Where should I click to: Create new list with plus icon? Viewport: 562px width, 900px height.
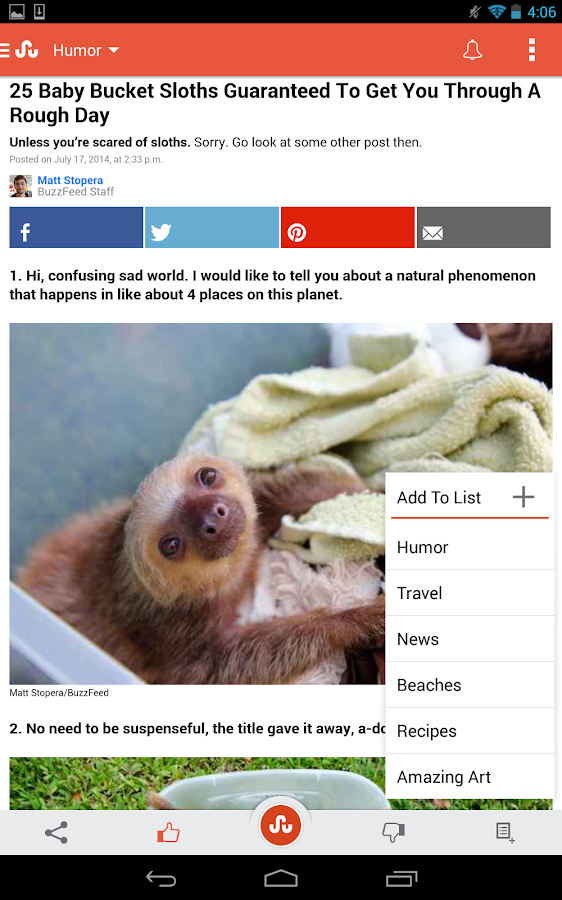(x=523, y=496)
